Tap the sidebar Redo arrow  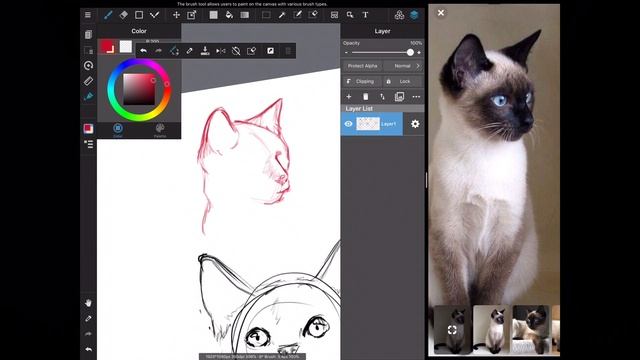[x=88, y=334]
